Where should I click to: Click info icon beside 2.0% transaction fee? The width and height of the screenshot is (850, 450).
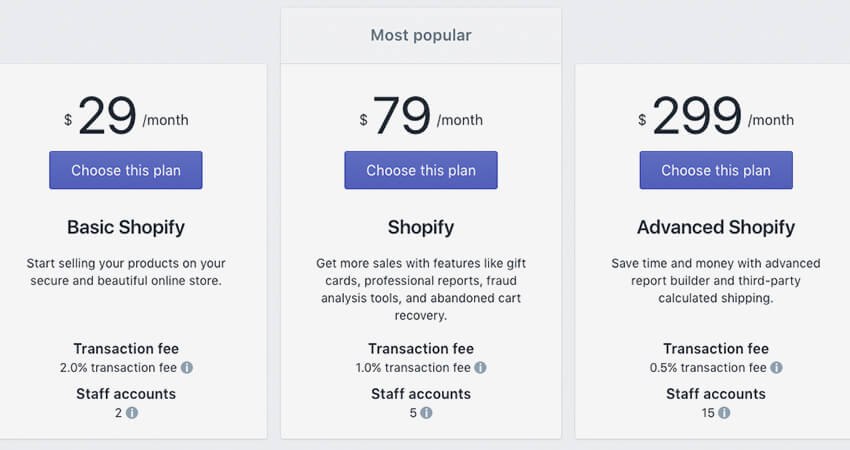187,368
